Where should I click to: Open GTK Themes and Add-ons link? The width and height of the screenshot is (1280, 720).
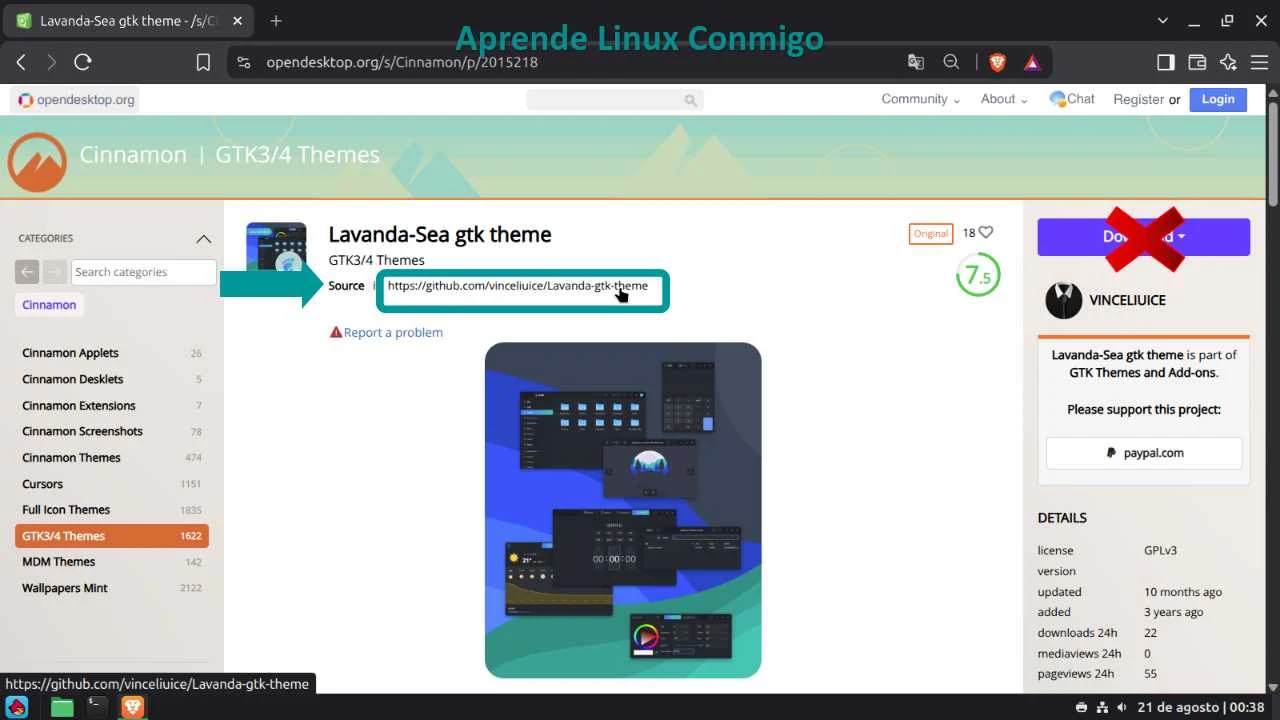[1144, 372]
